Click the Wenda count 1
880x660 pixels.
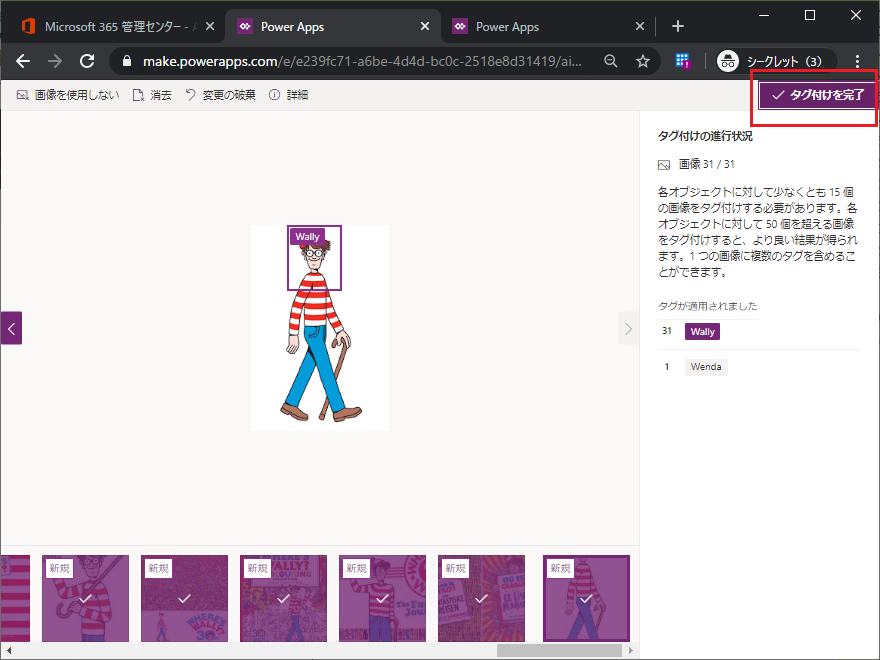667,367
